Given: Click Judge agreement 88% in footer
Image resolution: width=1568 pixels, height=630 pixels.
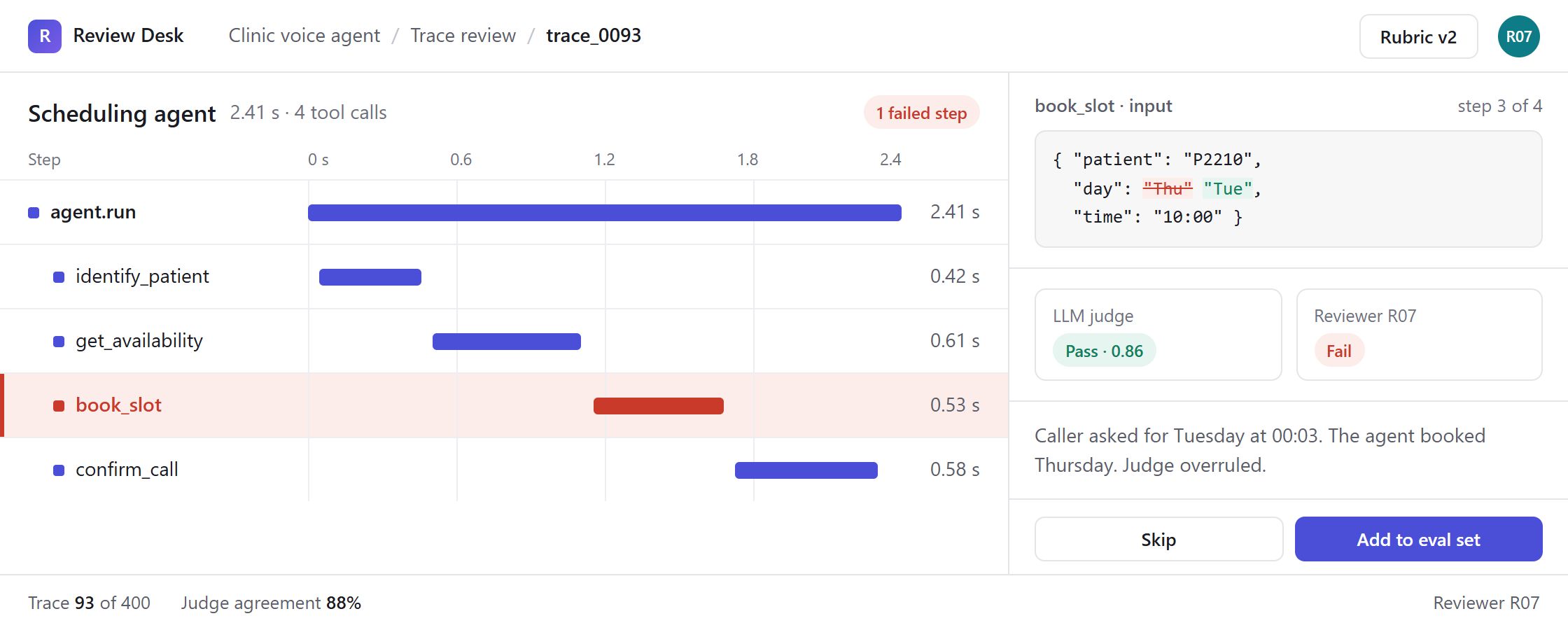Looking at the screenshot, I should tap(271, 603).
